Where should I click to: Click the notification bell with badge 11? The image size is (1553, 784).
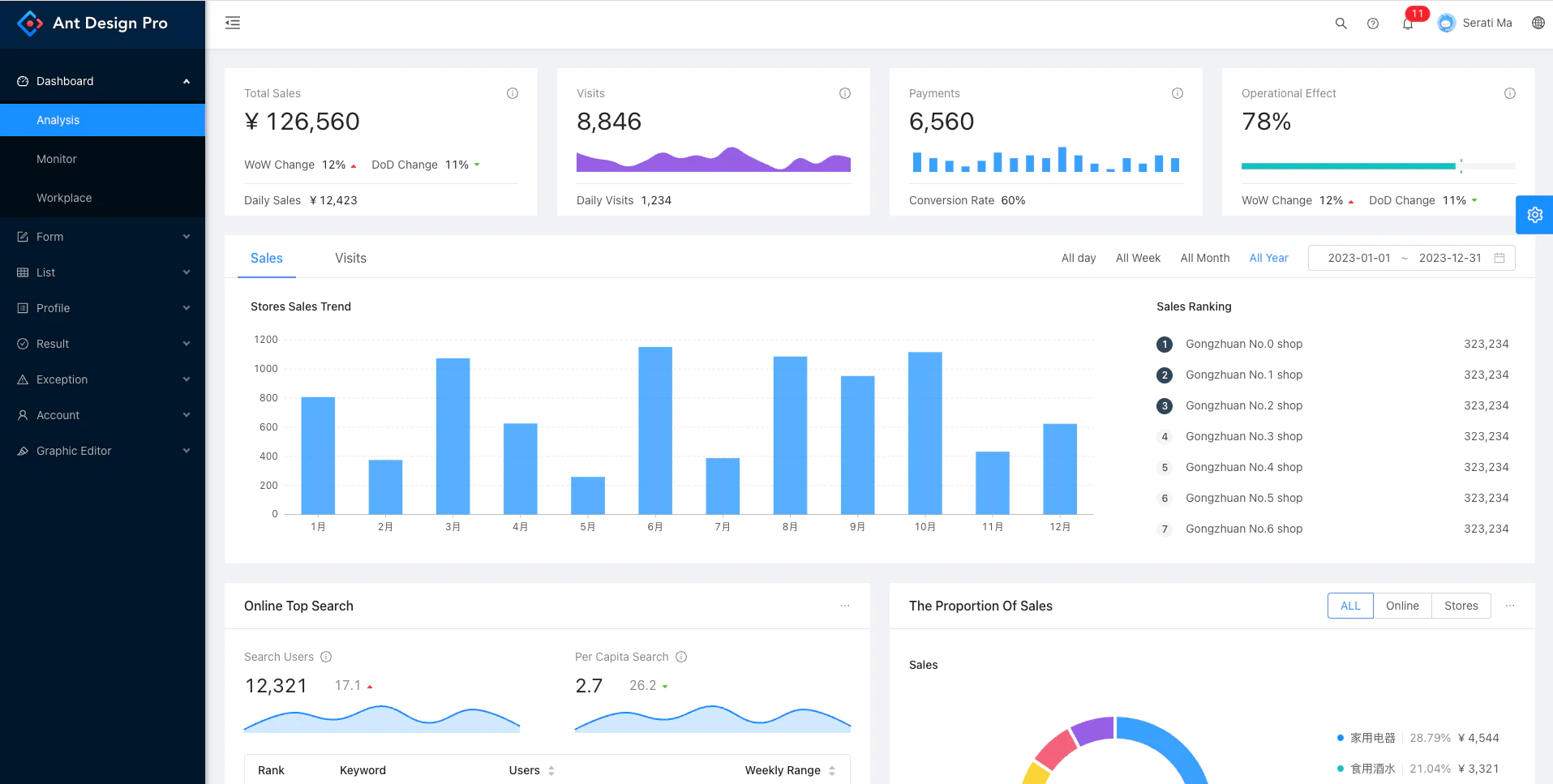(1408, 24)
